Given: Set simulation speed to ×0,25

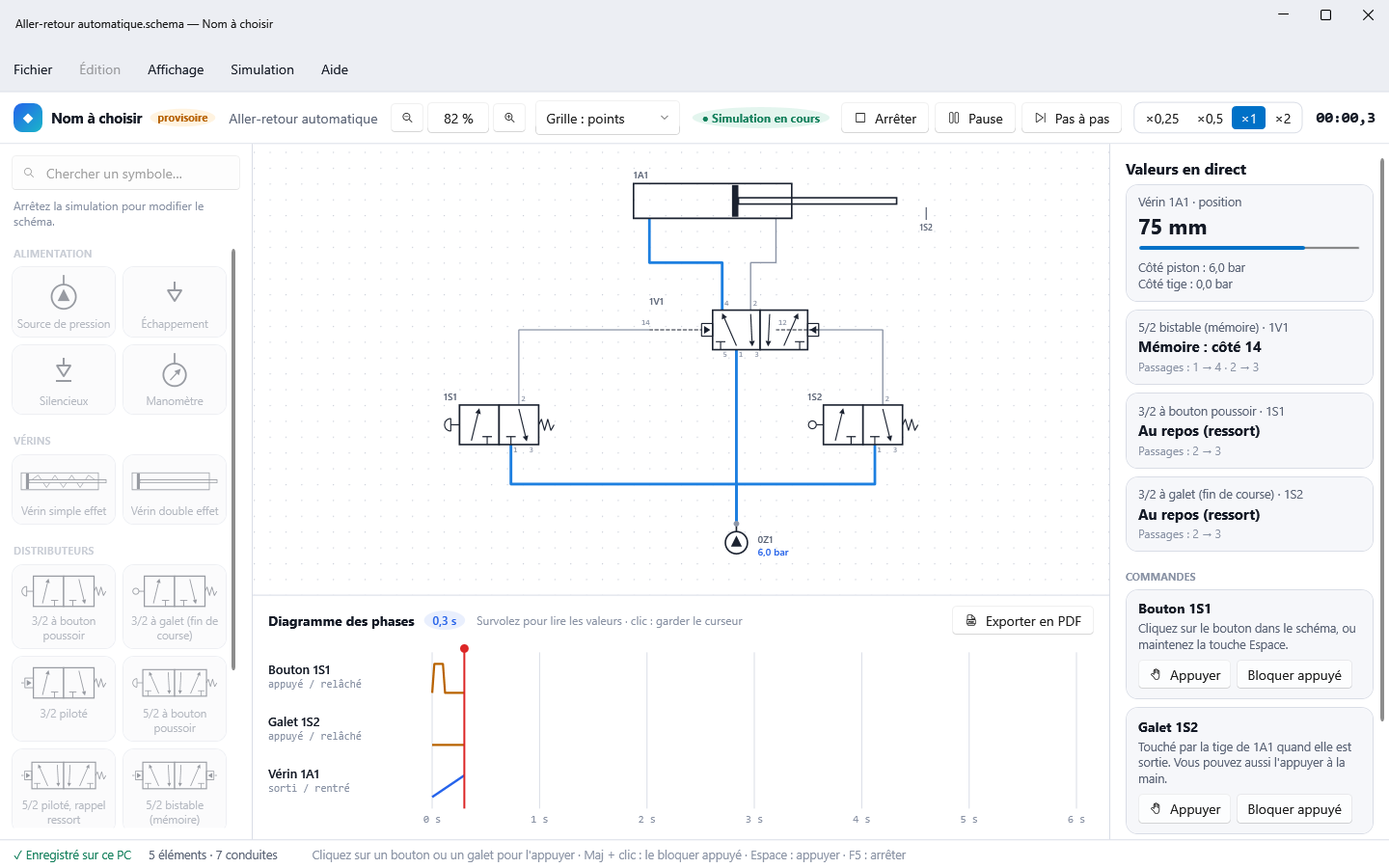Looking at the screenshot, I should 1162,119.
